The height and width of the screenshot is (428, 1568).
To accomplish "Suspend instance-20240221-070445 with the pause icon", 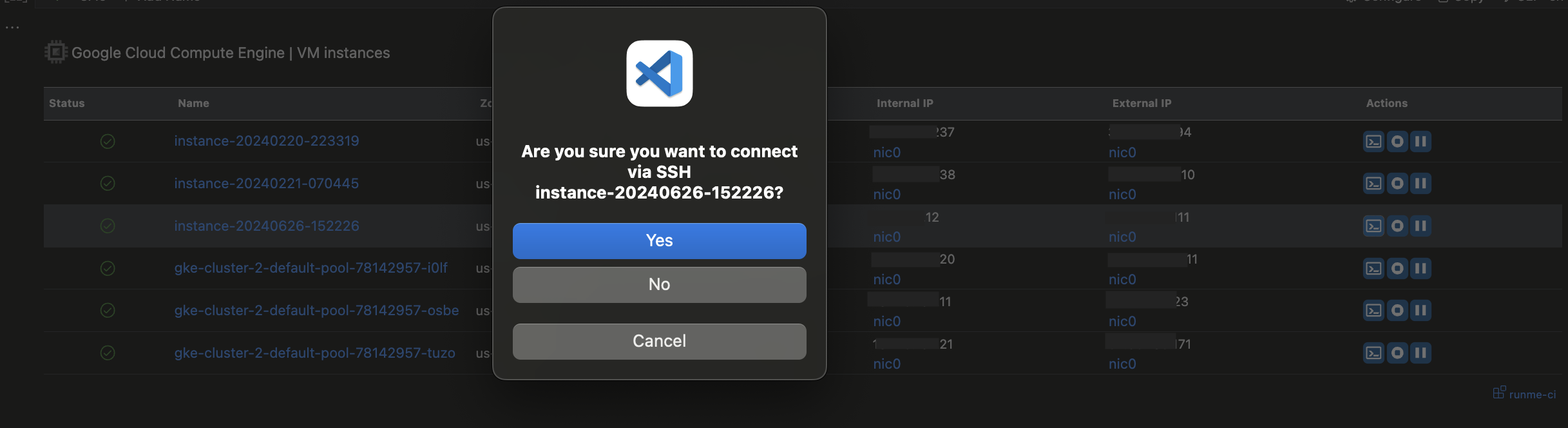I will point(1420,184).
